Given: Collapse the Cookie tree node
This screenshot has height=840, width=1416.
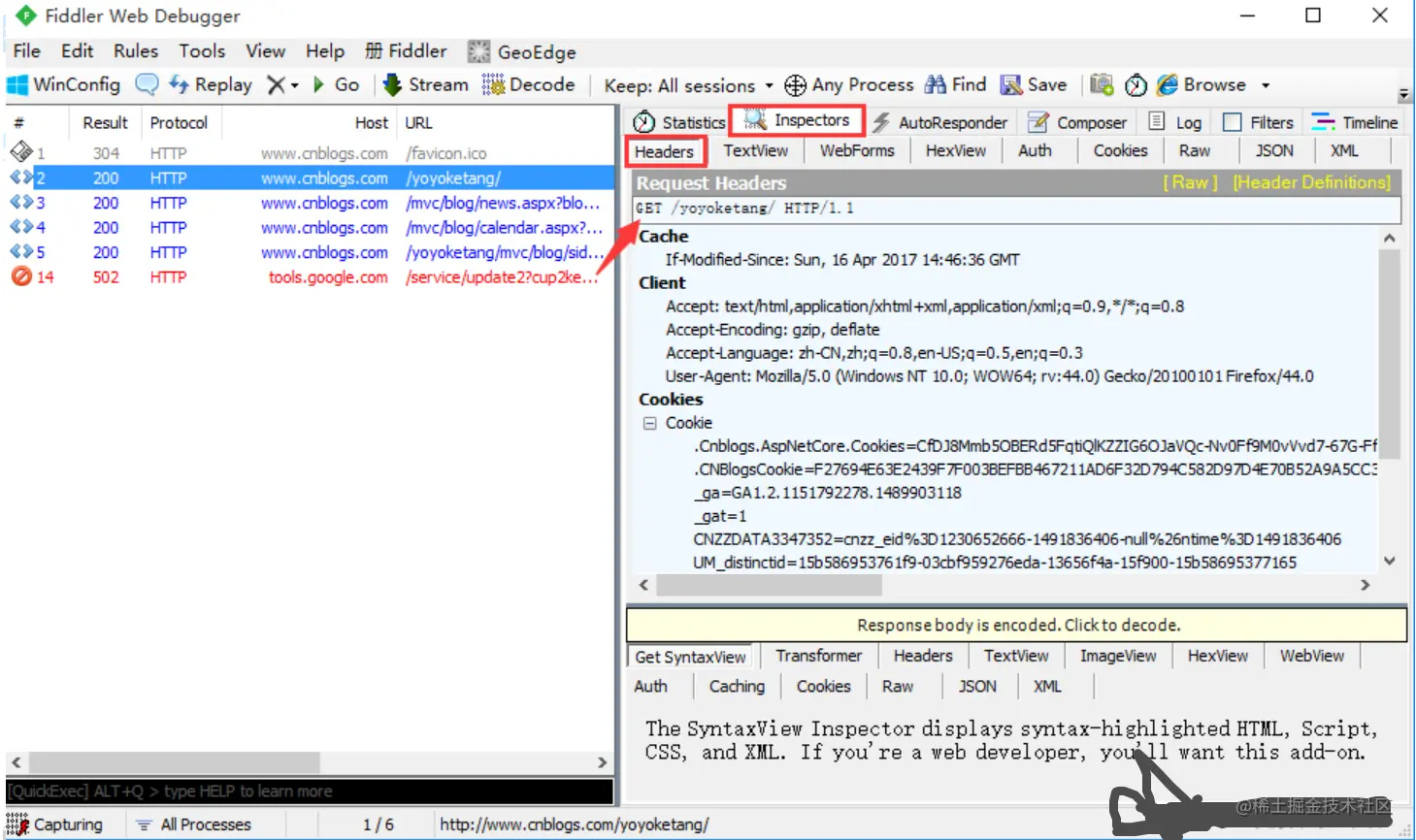Looking at the screenshot, I should pyautogui.click(x=649, y=423).
